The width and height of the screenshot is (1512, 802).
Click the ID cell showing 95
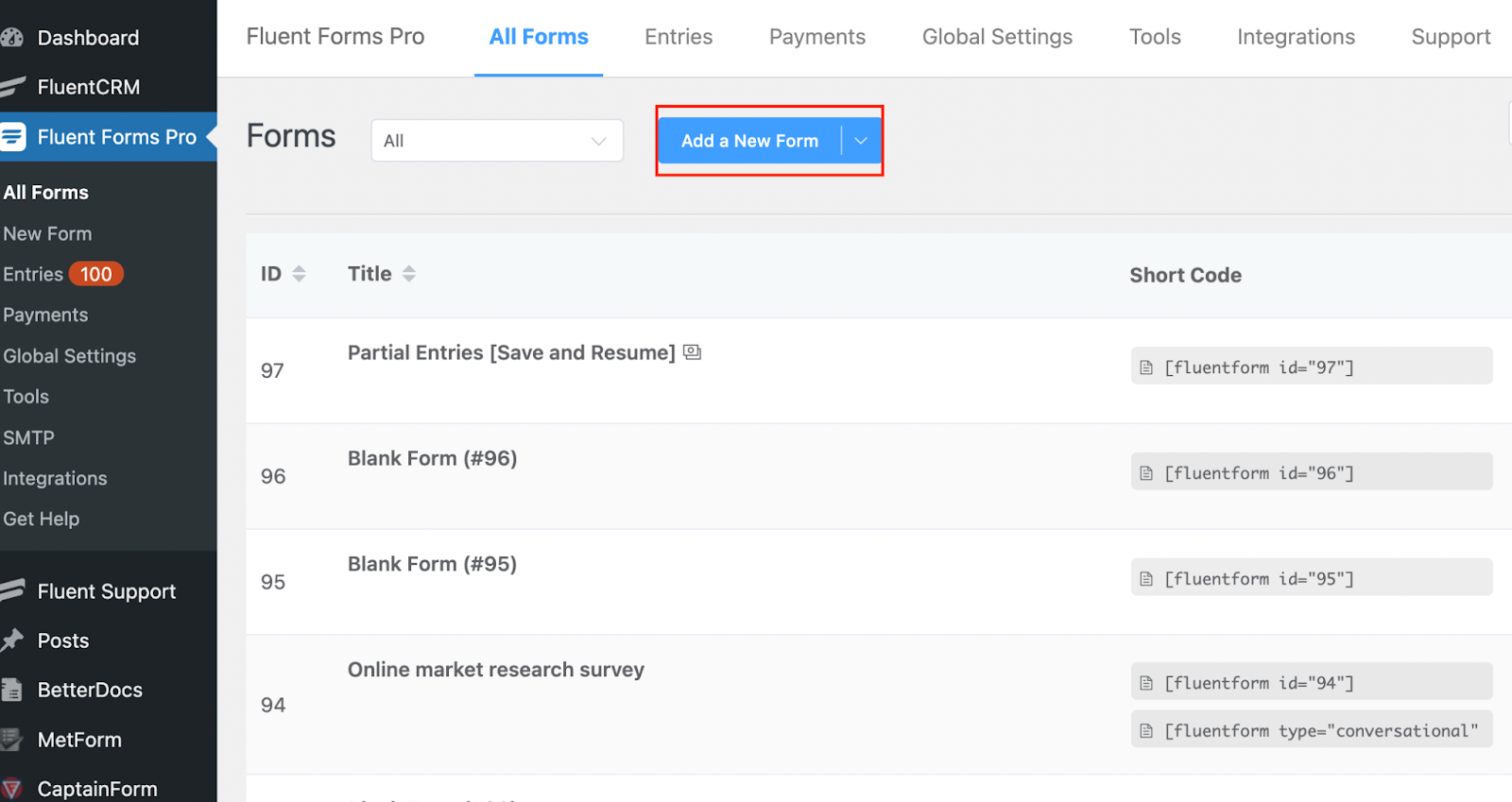pos(273,582)
